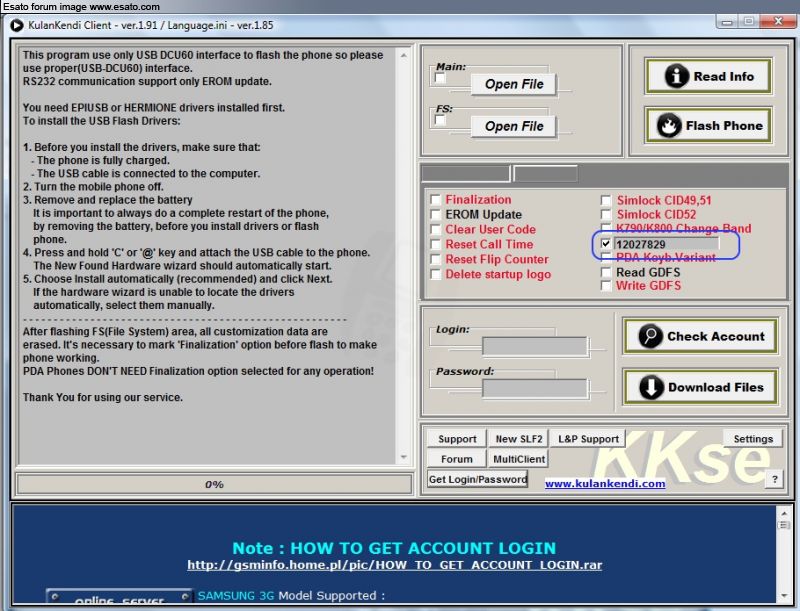Enable the Finalization option
The height and width of the screenshot is (611, 800).
click(436, 199)
